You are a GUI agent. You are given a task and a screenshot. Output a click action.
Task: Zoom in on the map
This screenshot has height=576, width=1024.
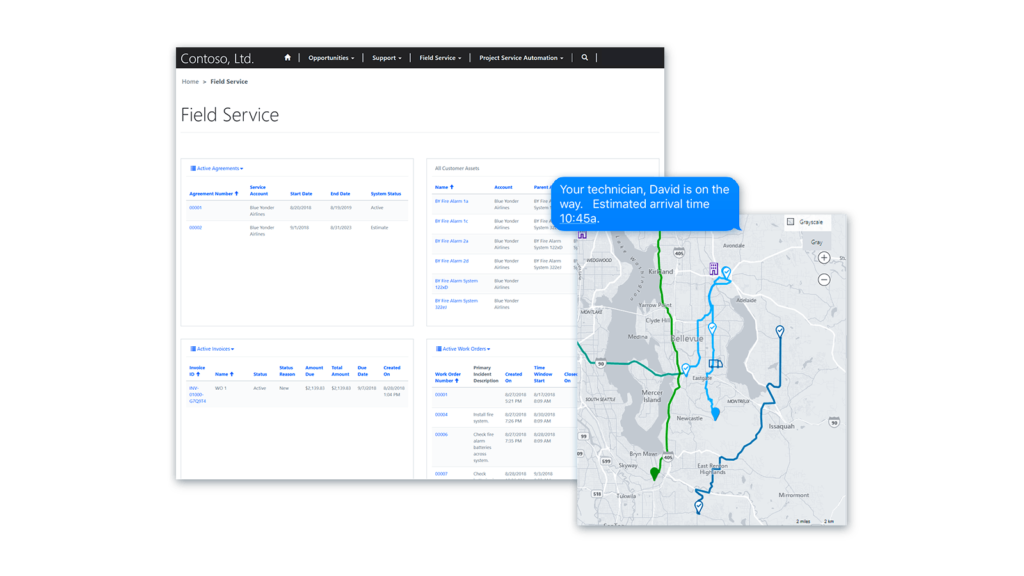(824, 258)
